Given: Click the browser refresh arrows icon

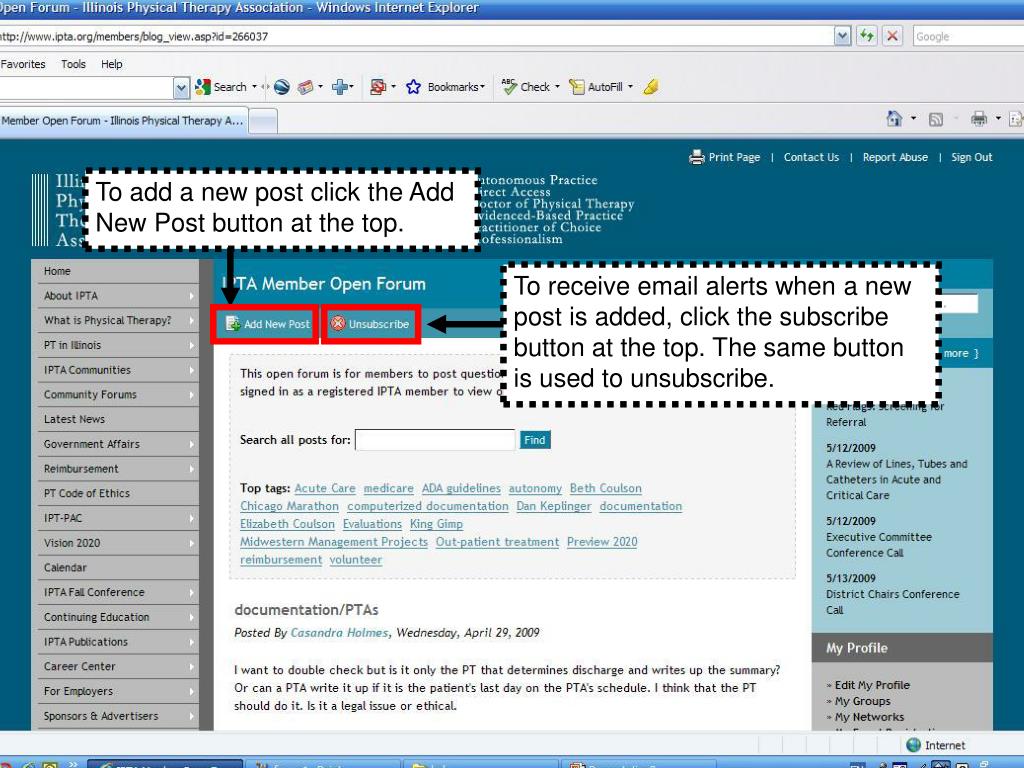Looking at the screenshot, I should click(x=867, y=36).
